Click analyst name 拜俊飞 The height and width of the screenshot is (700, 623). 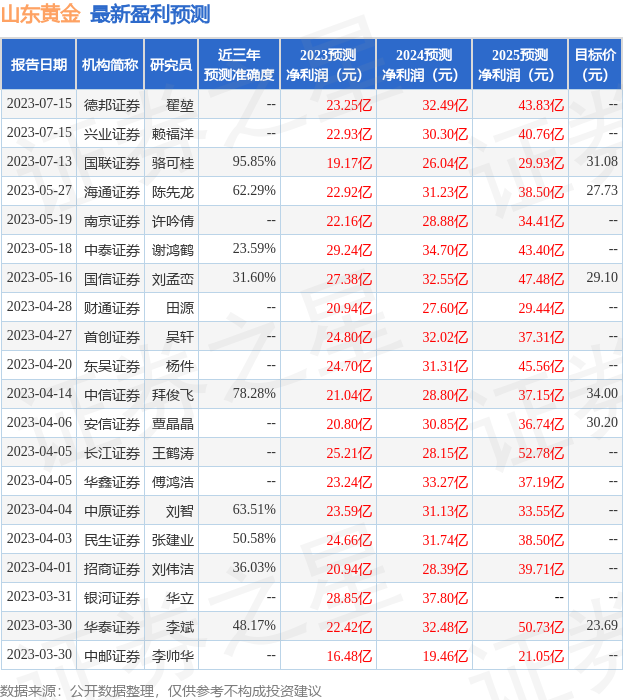point(173,396)
